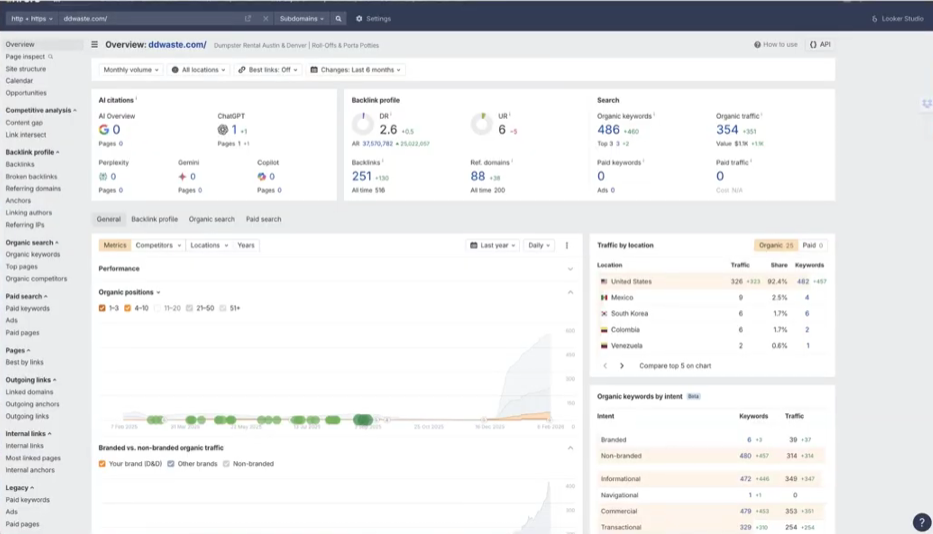
Task: Open the API button
Action: [x=820, y=45]
